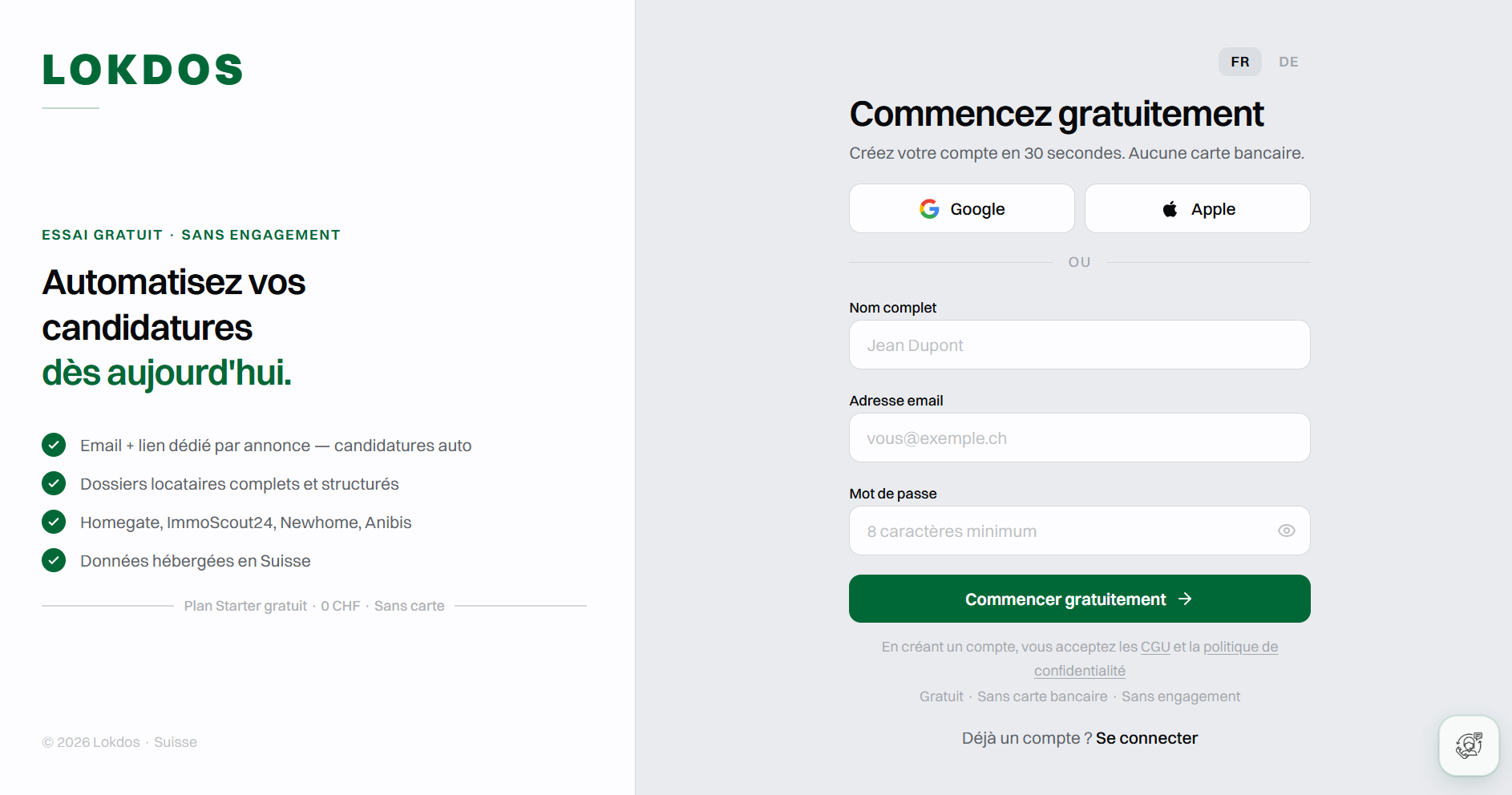Viewport: 1512px width, 795px height.
Task: Click the checkmark icon beside Données hébergées
Action: pyautogui.click(x=54, y=560)
